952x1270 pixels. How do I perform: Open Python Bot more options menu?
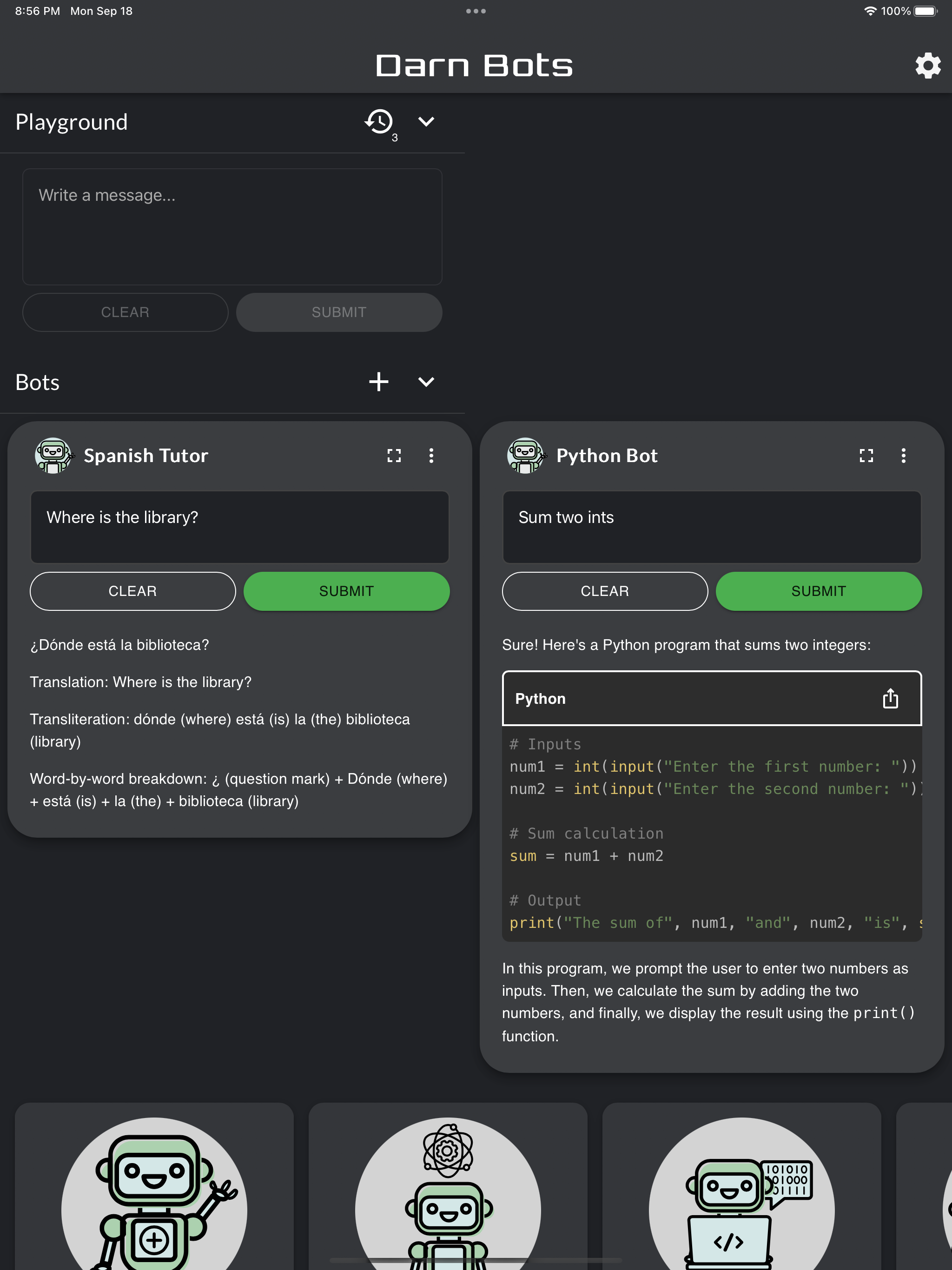[x=904, y=456]
